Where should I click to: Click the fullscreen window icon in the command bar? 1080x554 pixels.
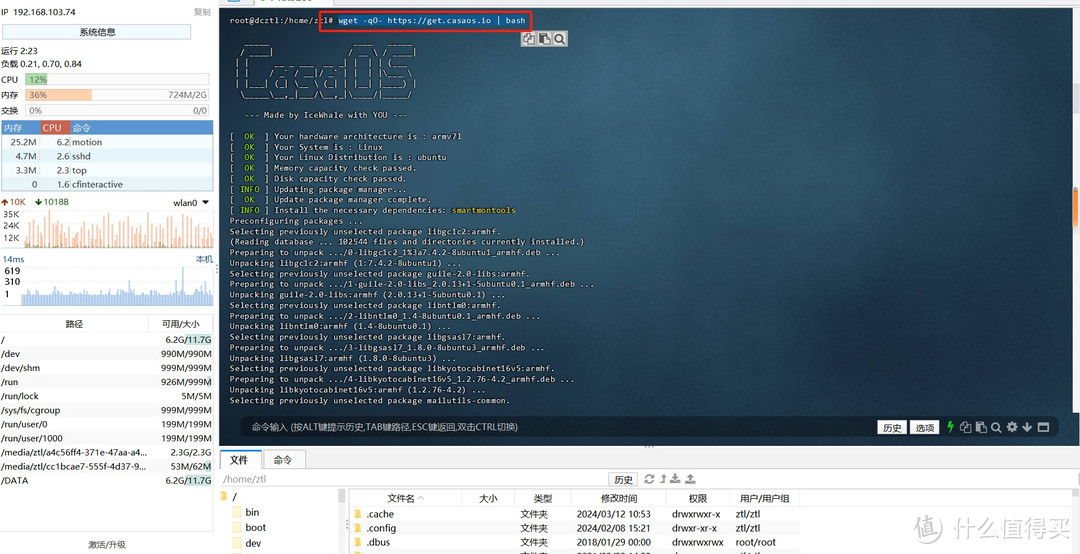tap(1043, 427)
